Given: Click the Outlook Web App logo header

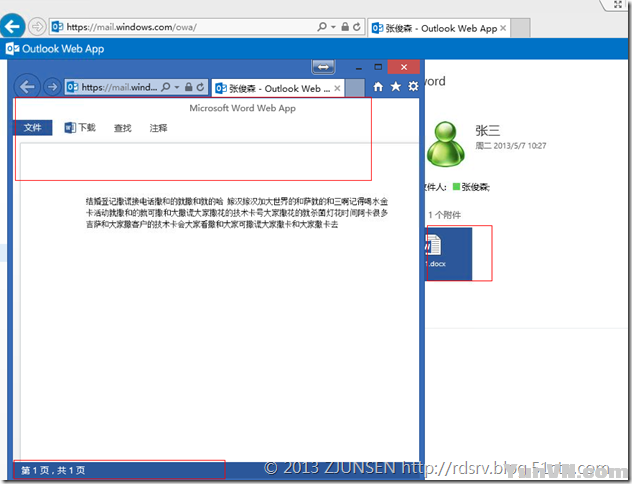Looking at the screenshot, I should [x=55, y=49].
